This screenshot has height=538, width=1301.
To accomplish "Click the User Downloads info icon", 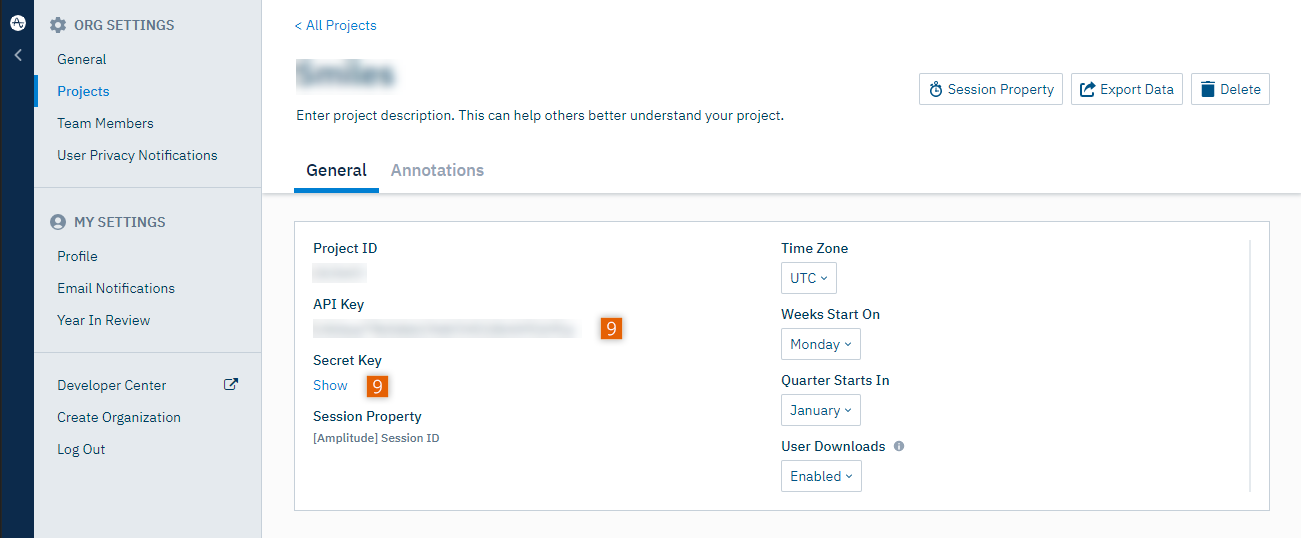I will pos(899,446).
